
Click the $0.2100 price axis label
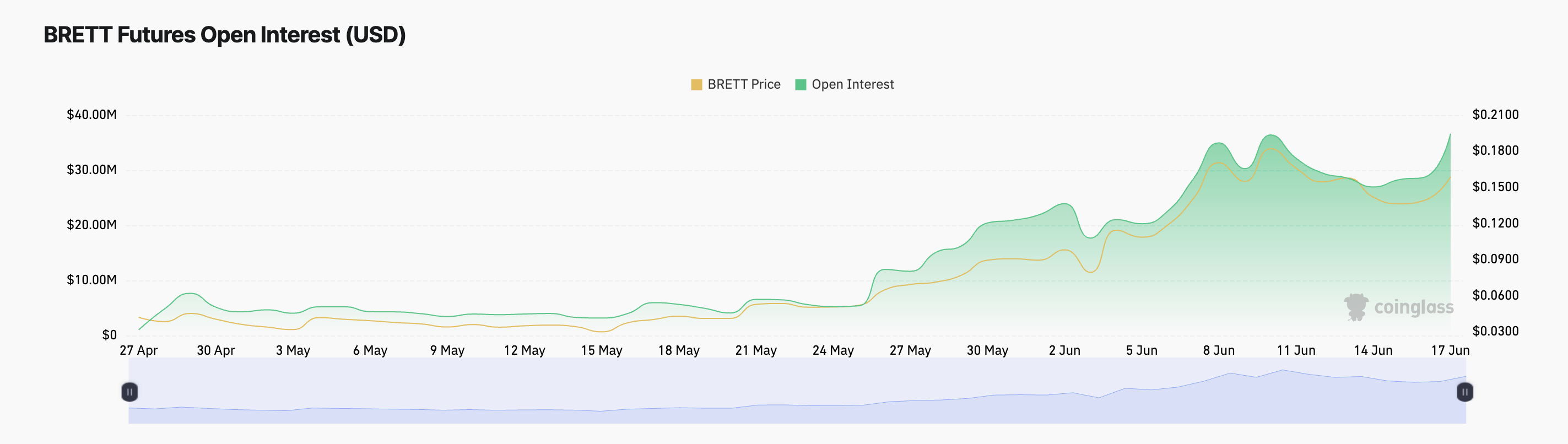[1495, 115]
